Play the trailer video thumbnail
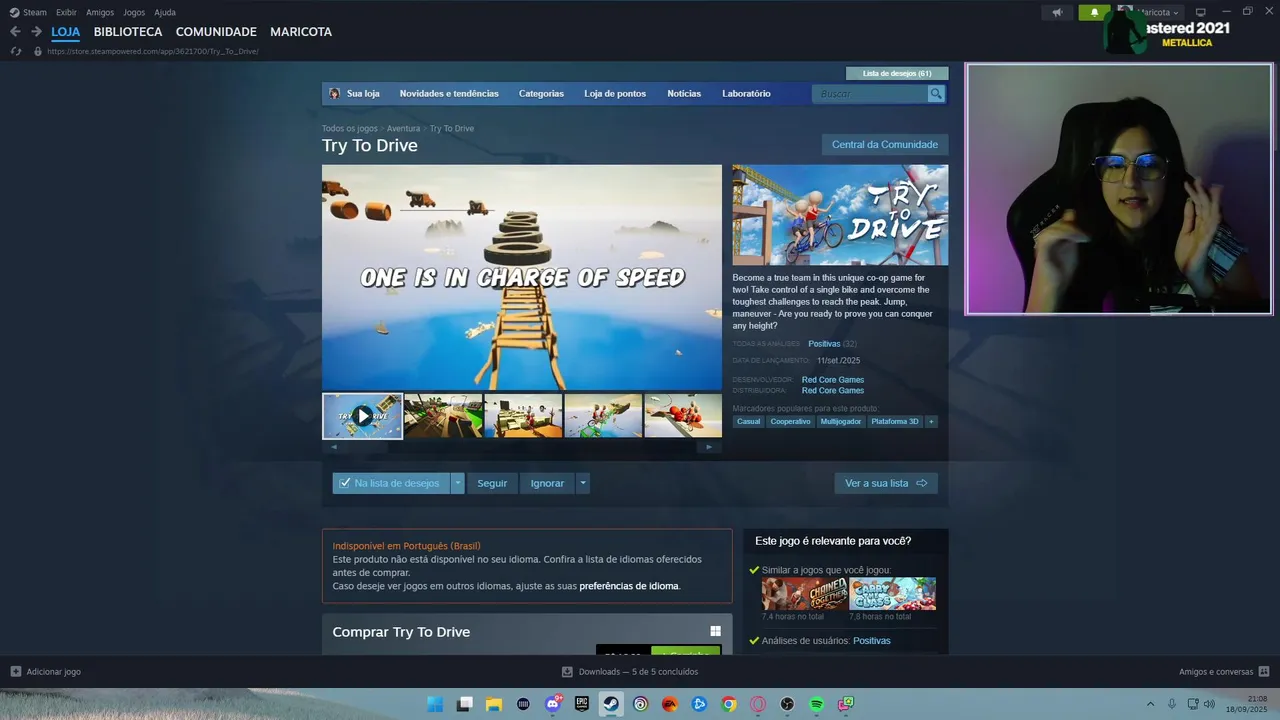This screenshot has width=1280, height=720. point(362,416)
